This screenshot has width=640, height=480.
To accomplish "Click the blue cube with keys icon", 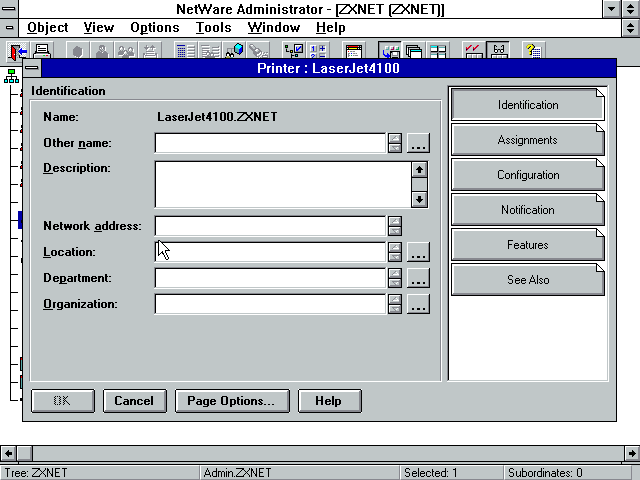I will (234, 51).
